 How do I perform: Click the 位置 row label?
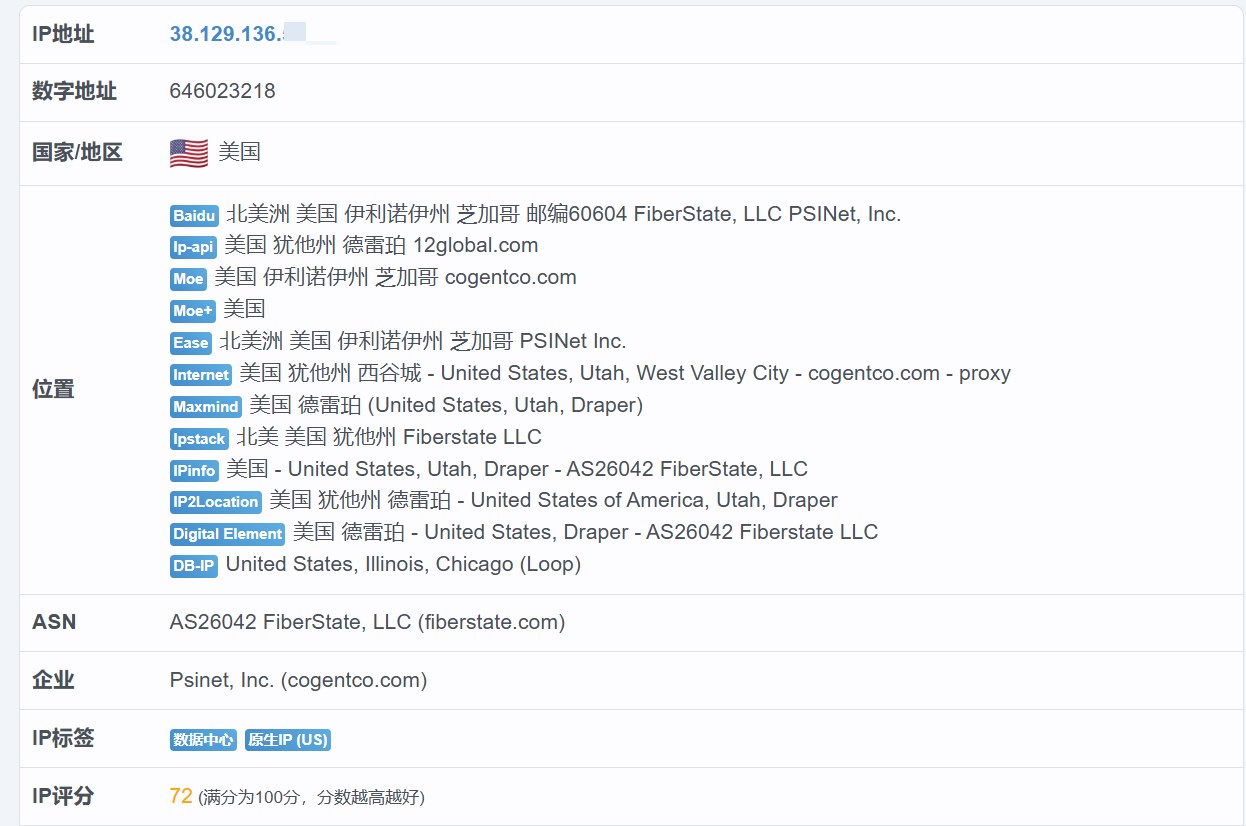click(x=54, y=390)
